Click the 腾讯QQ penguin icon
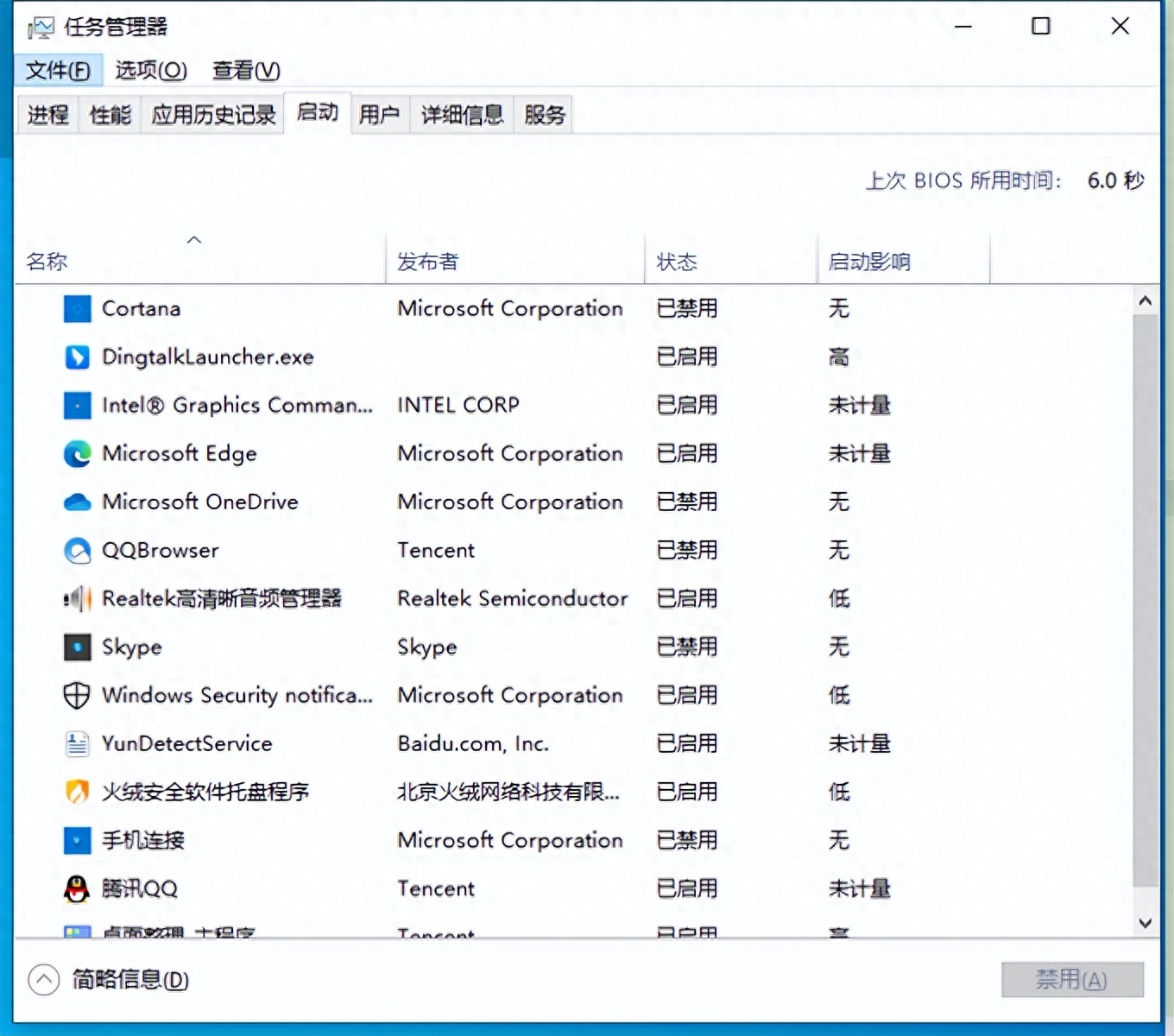The image size is (1174, 1036). 77,888
